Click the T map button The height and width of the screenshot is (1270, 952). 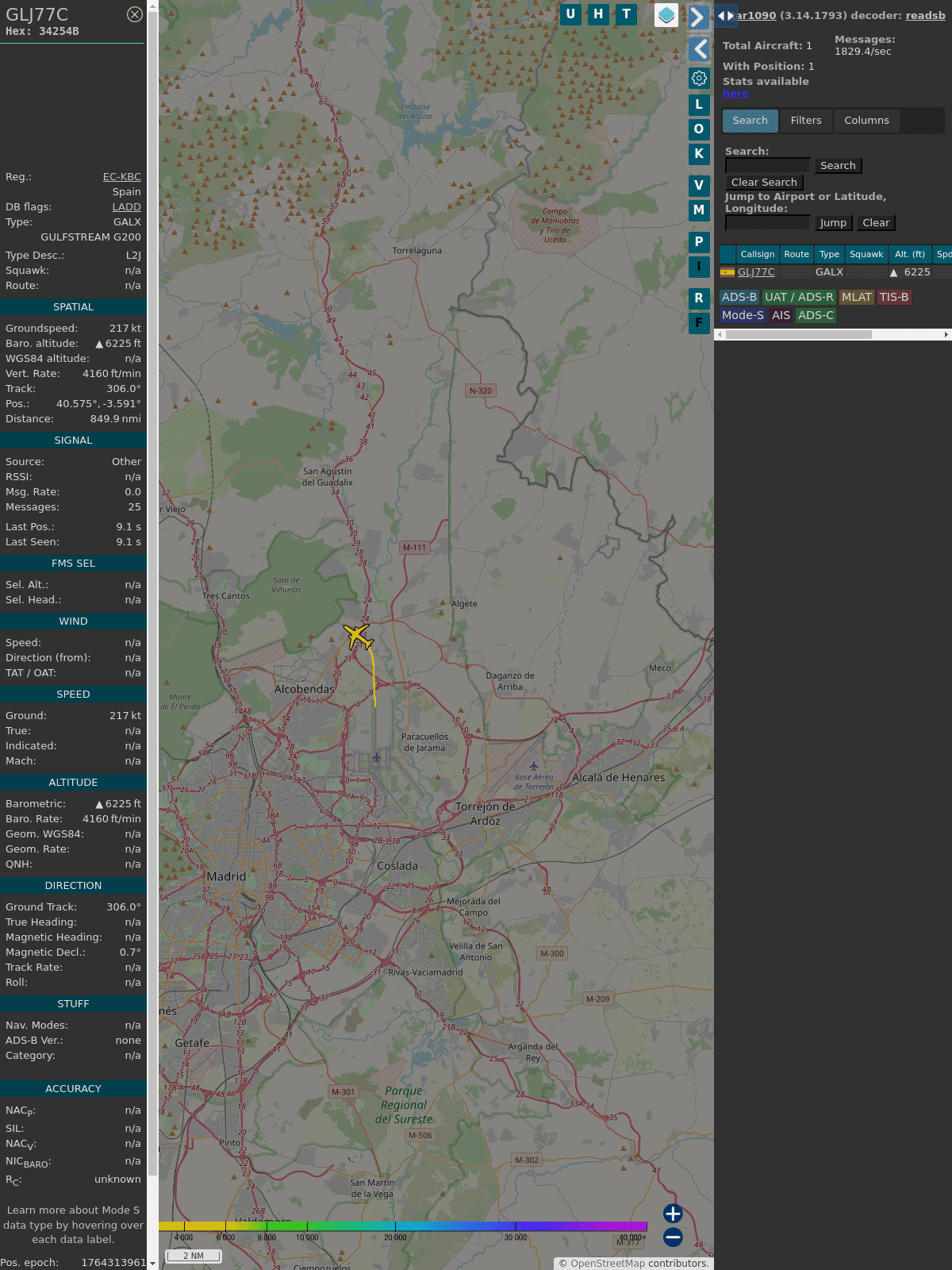(x=627, y=14)
